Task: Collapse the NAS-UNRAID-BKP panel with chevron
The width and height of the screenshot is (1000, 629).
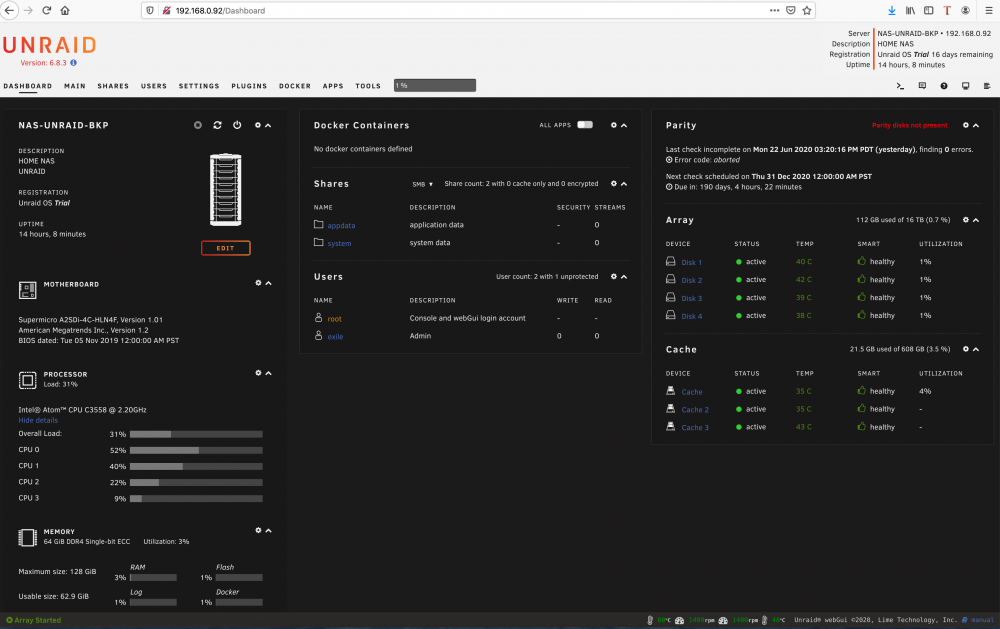Action: (x=268, y=125)
